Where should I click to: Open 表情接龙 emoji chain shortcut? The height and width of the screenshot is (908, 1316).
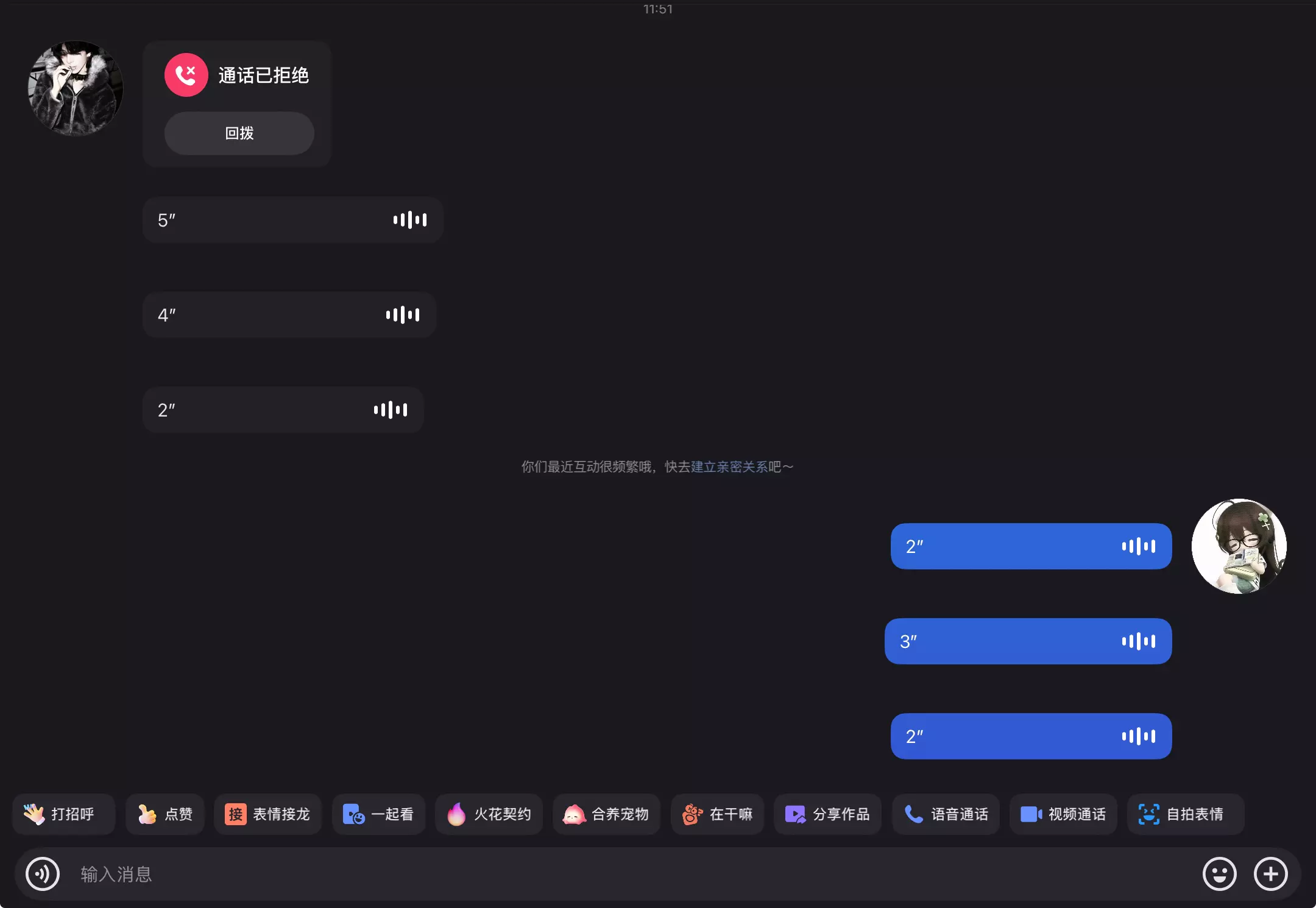267,814
